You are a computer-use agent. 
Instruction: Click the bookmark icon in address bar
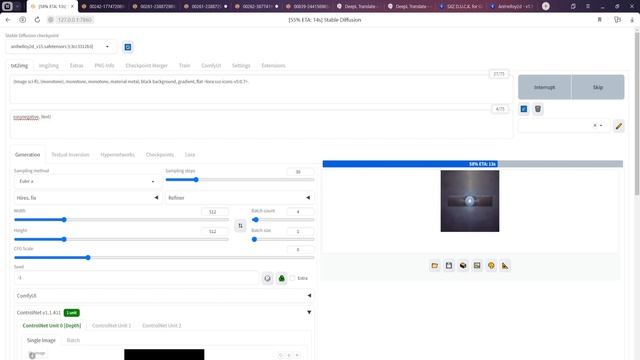pos(600,20)
